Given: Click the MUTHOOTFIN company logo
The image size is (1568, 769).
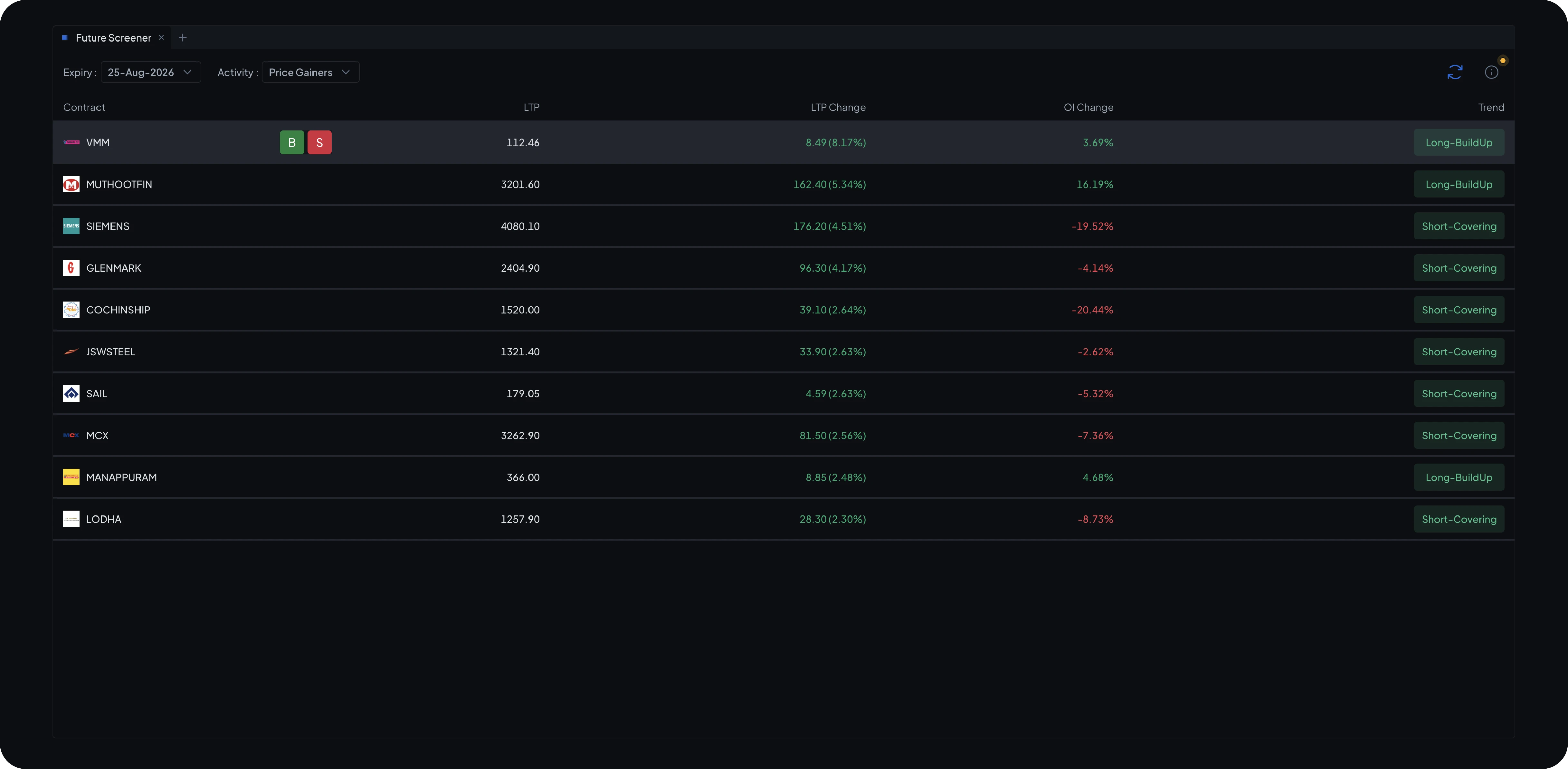Looking at the screenshot, I should click(71, 185).
